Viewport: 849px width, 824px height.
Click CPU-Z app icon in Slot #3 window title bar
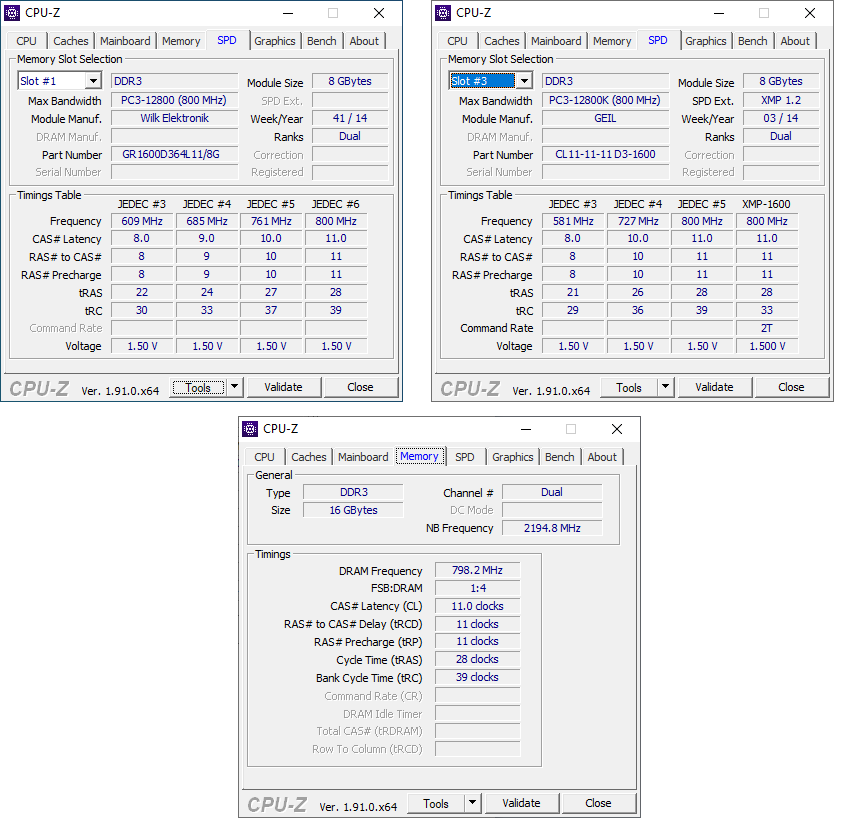click(443, 13)
